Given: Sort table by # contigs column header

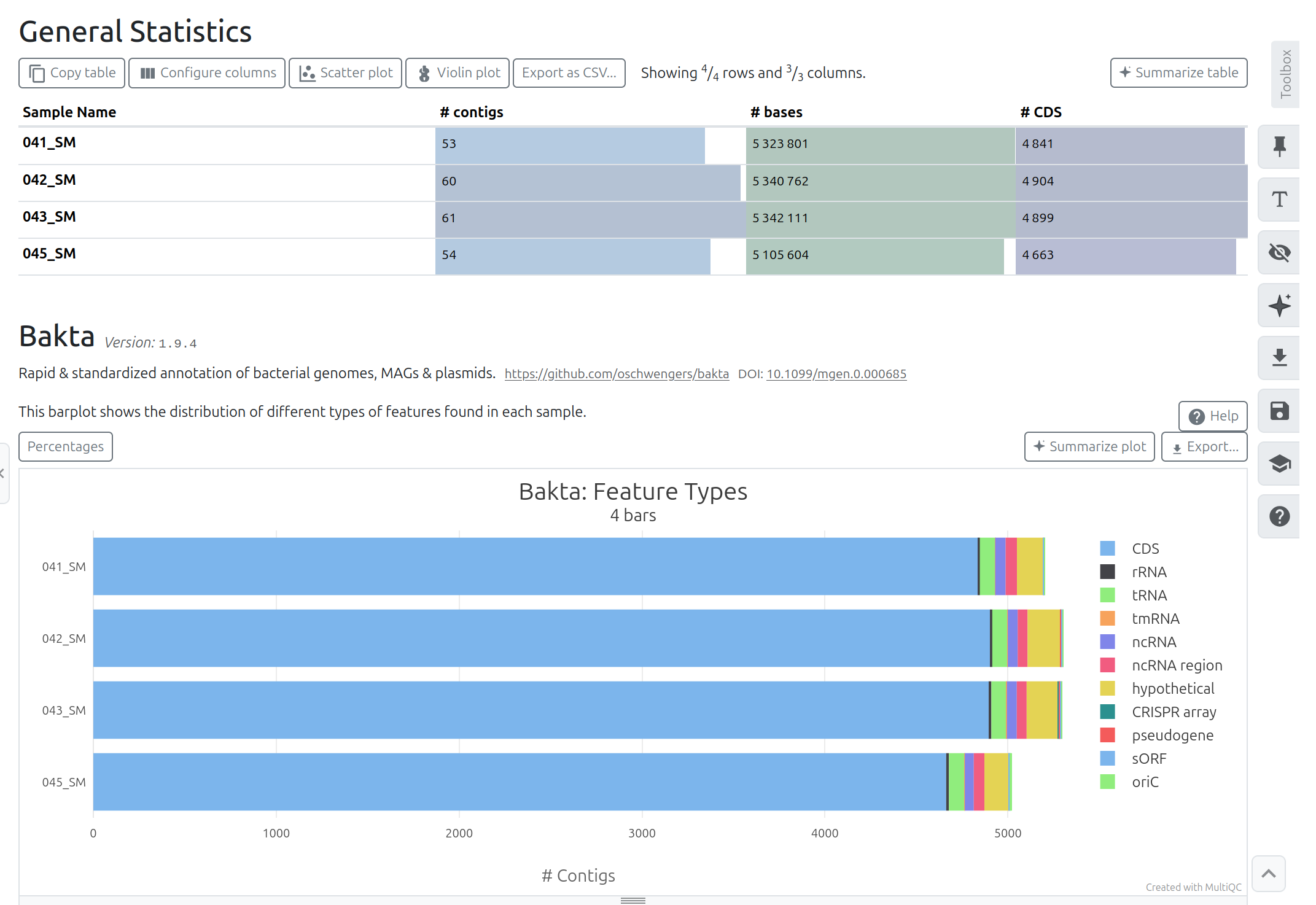Looking at the screenshot, I should click(x=471, y=112).
